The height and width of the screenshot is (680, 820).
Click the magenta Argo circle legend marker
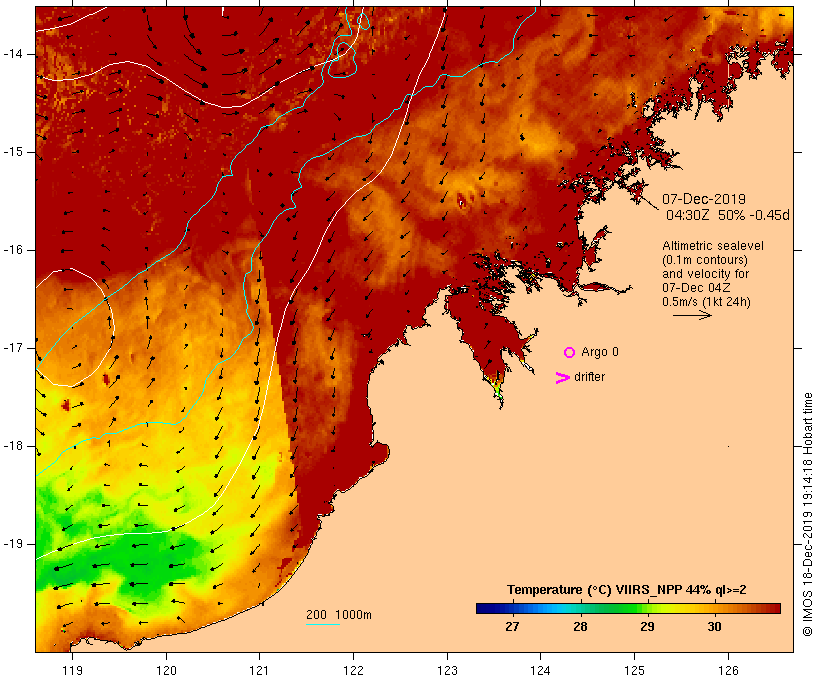[570, 353]
